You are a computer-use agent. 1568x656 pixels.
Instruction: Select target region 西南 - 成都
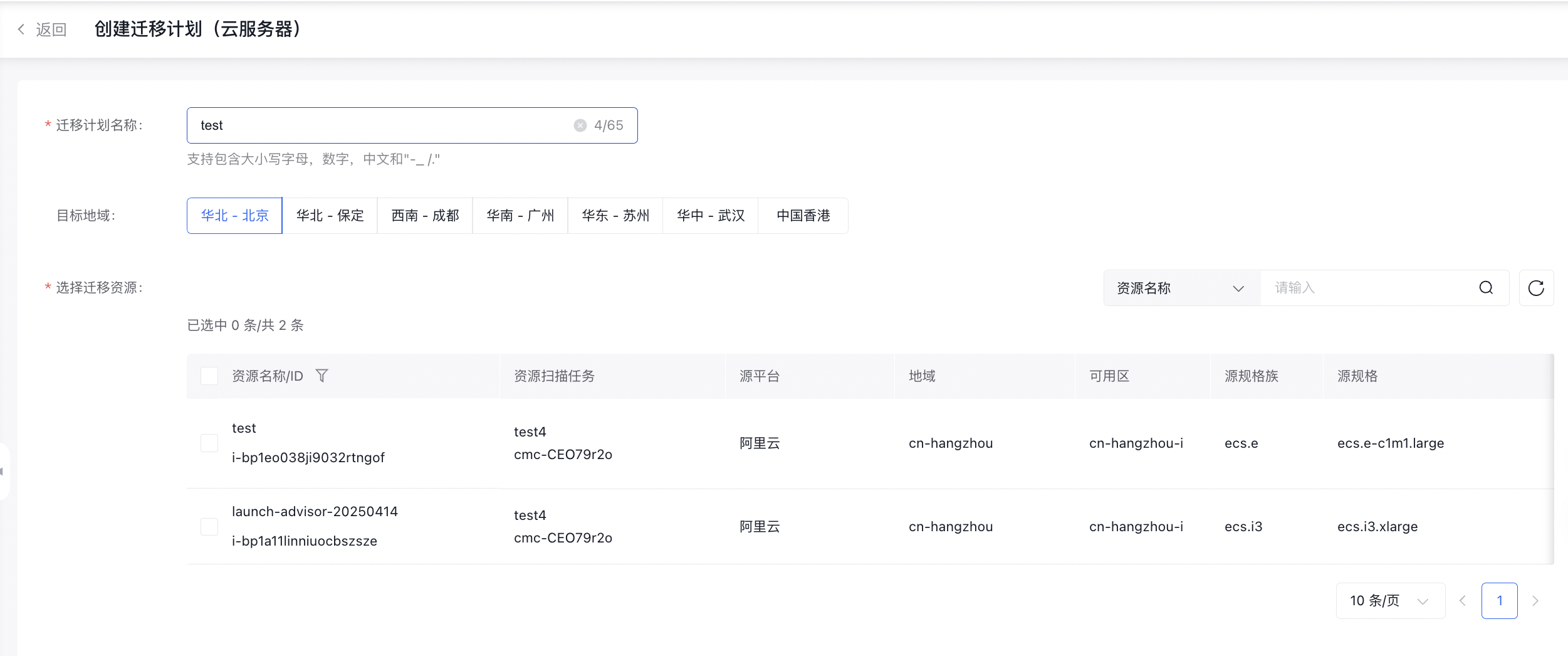coord(425,216)
